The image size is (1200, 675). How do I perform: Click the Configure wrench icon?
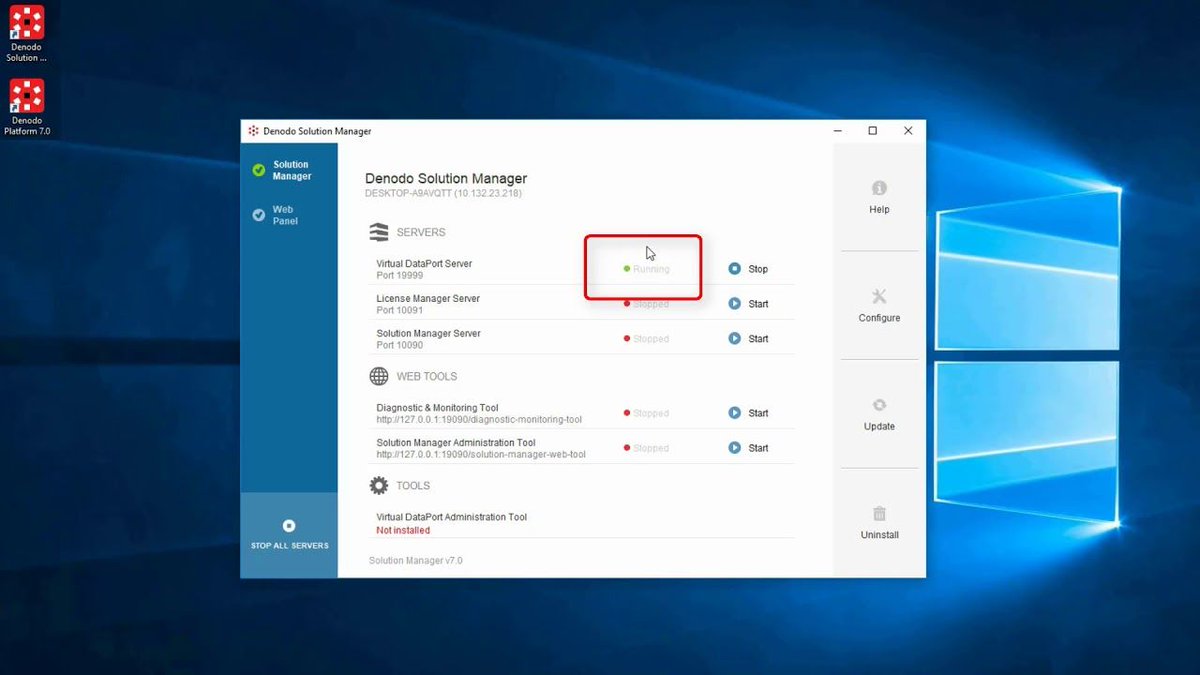(878, 296)
